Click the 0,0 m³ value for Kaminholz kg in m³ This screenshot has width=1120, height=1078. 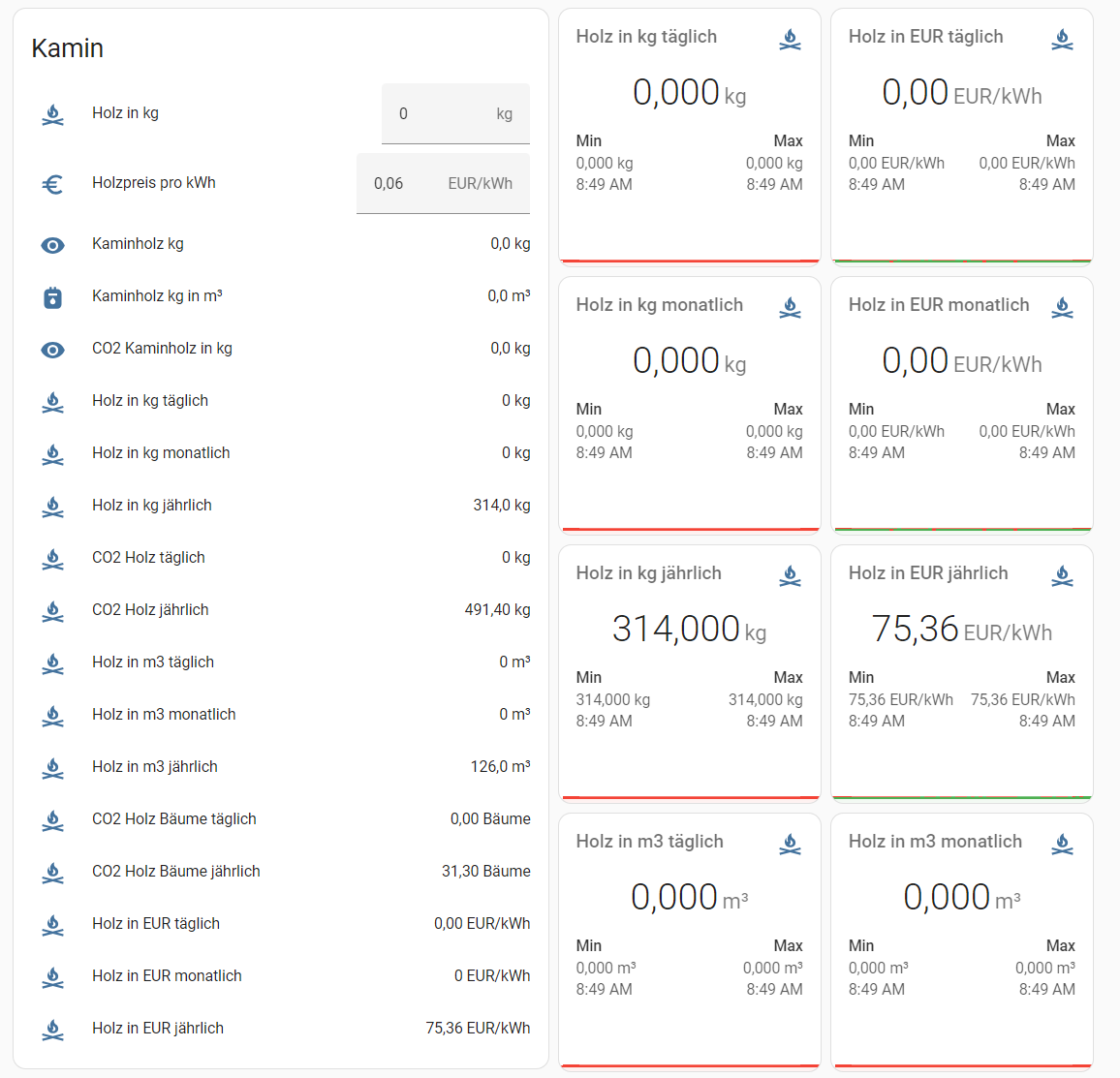coord(509,296)
